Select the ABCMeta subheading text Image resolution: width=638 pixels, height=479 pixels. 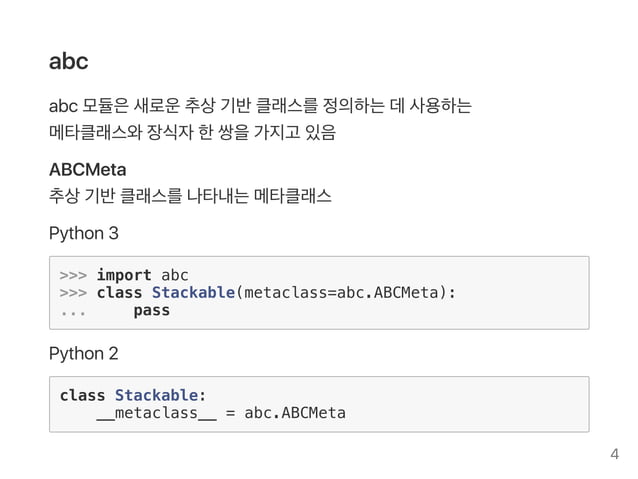coord(87,169)
